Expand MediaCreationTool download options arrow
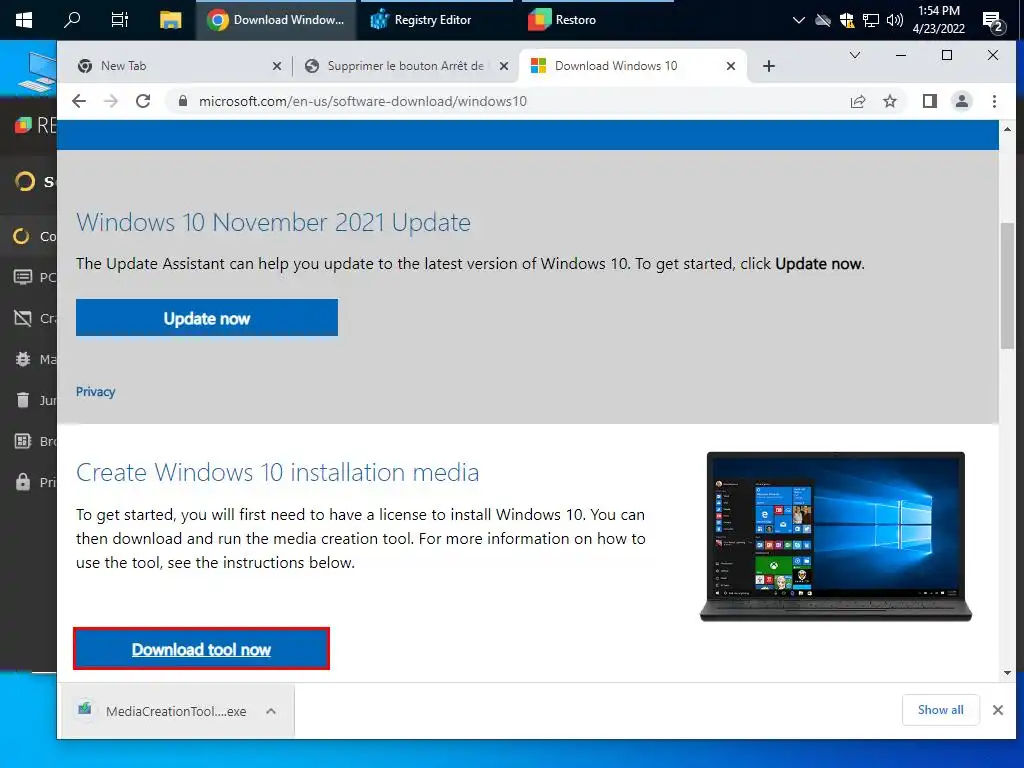1024x768 pixels. tap(271, 711)
